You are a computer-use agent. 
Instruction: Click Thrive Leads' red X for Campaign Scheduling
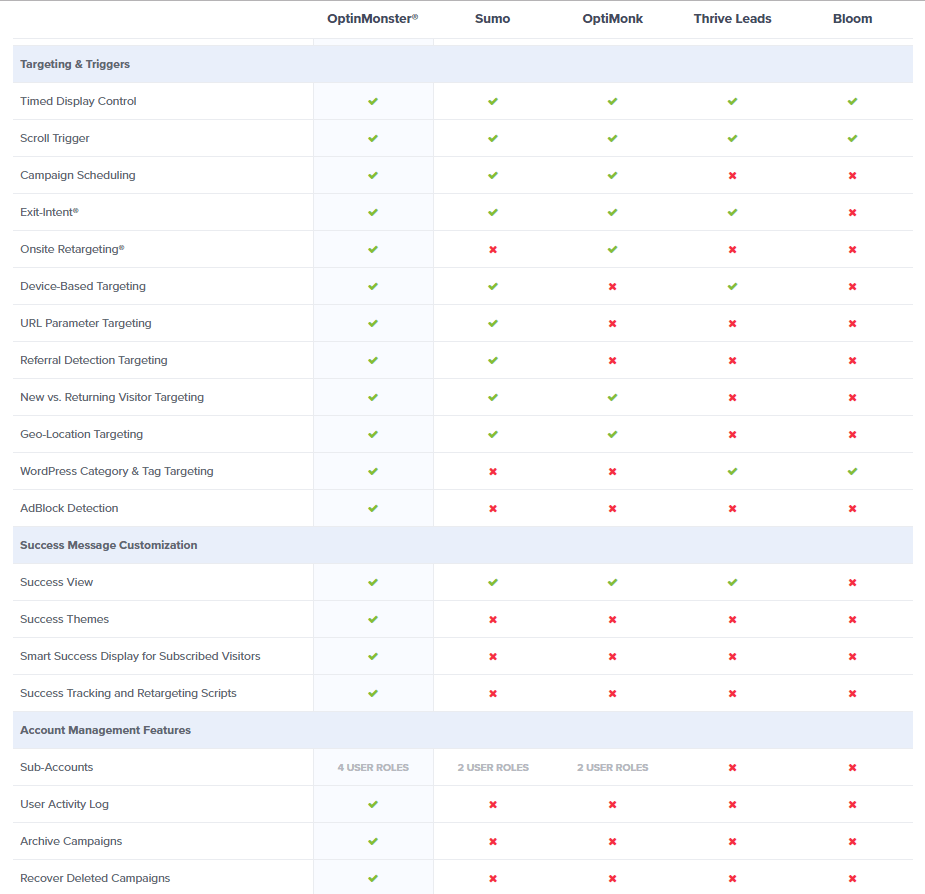732,175
